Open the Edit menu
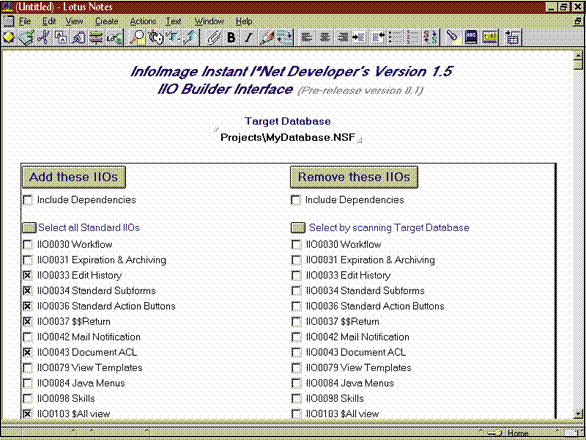 (49, 21)
